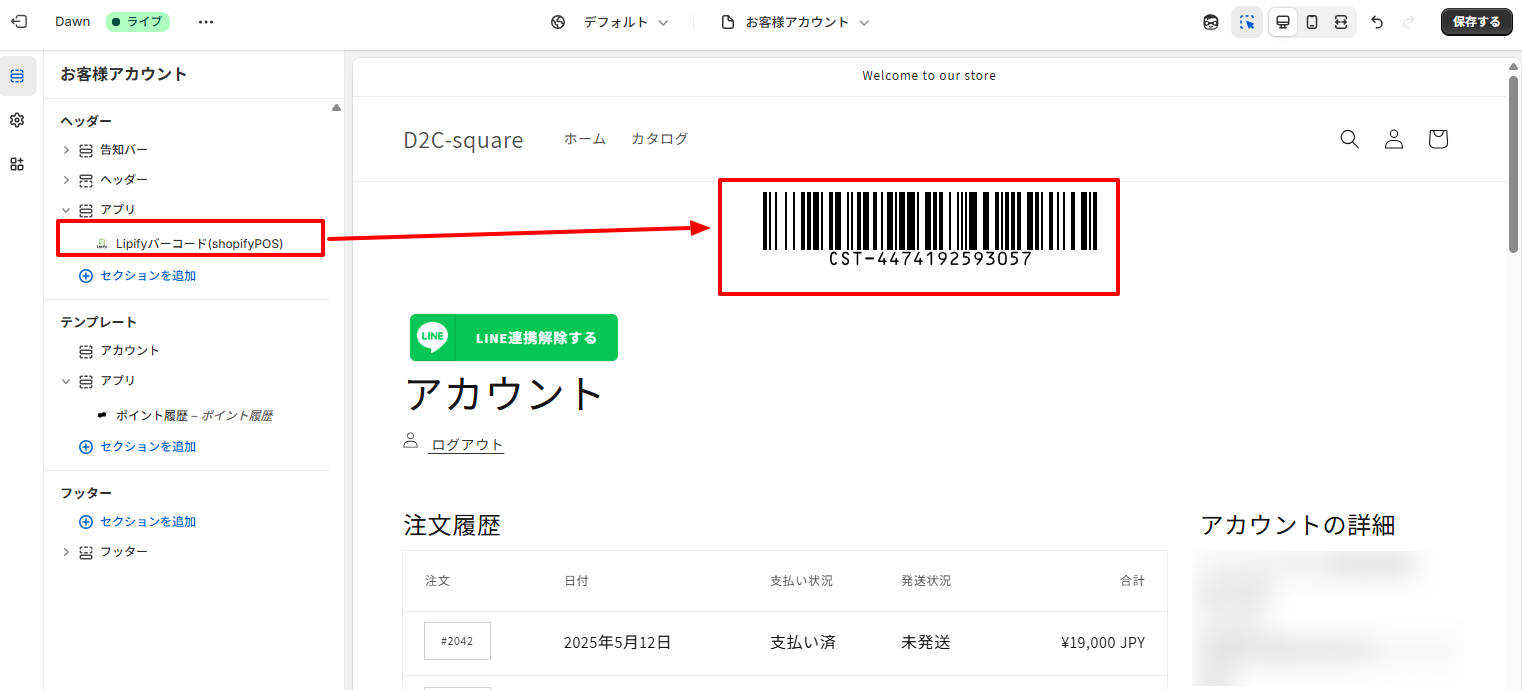Click the undo arrow icon

coord(1377,22)
